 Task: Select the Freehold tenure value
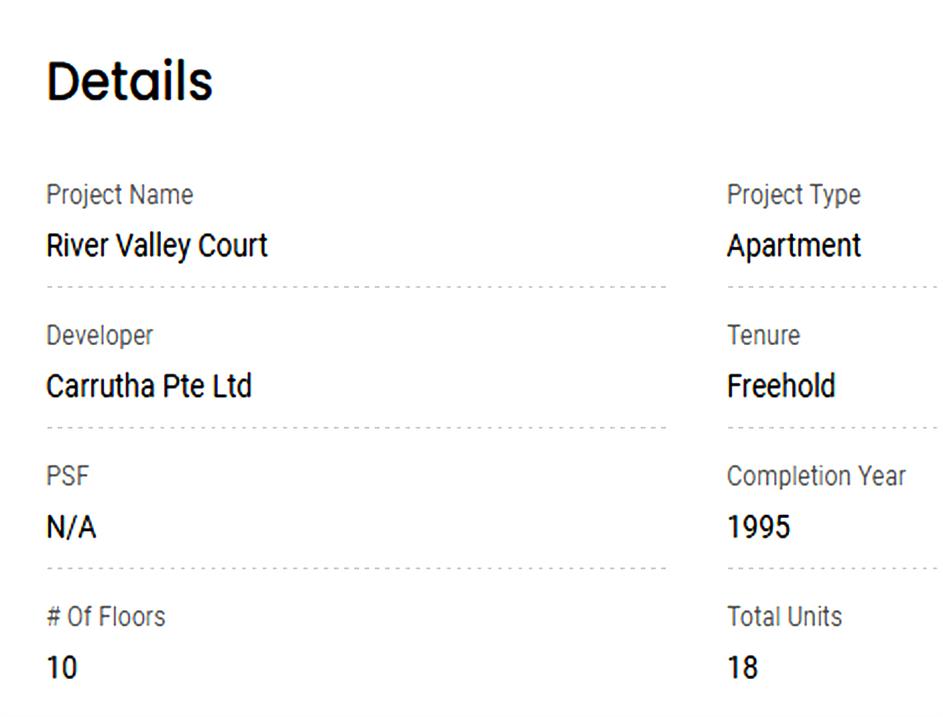pos(781,387)
